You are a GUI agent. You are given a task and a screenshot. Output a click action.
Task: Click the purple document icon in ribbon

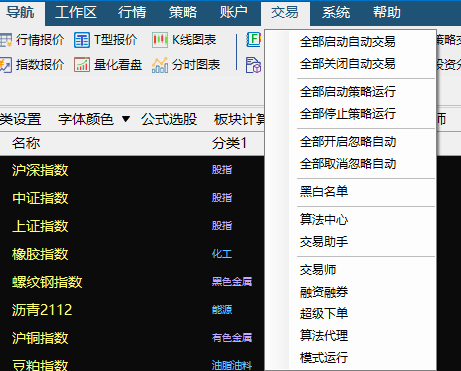click(x=253, y=65)
